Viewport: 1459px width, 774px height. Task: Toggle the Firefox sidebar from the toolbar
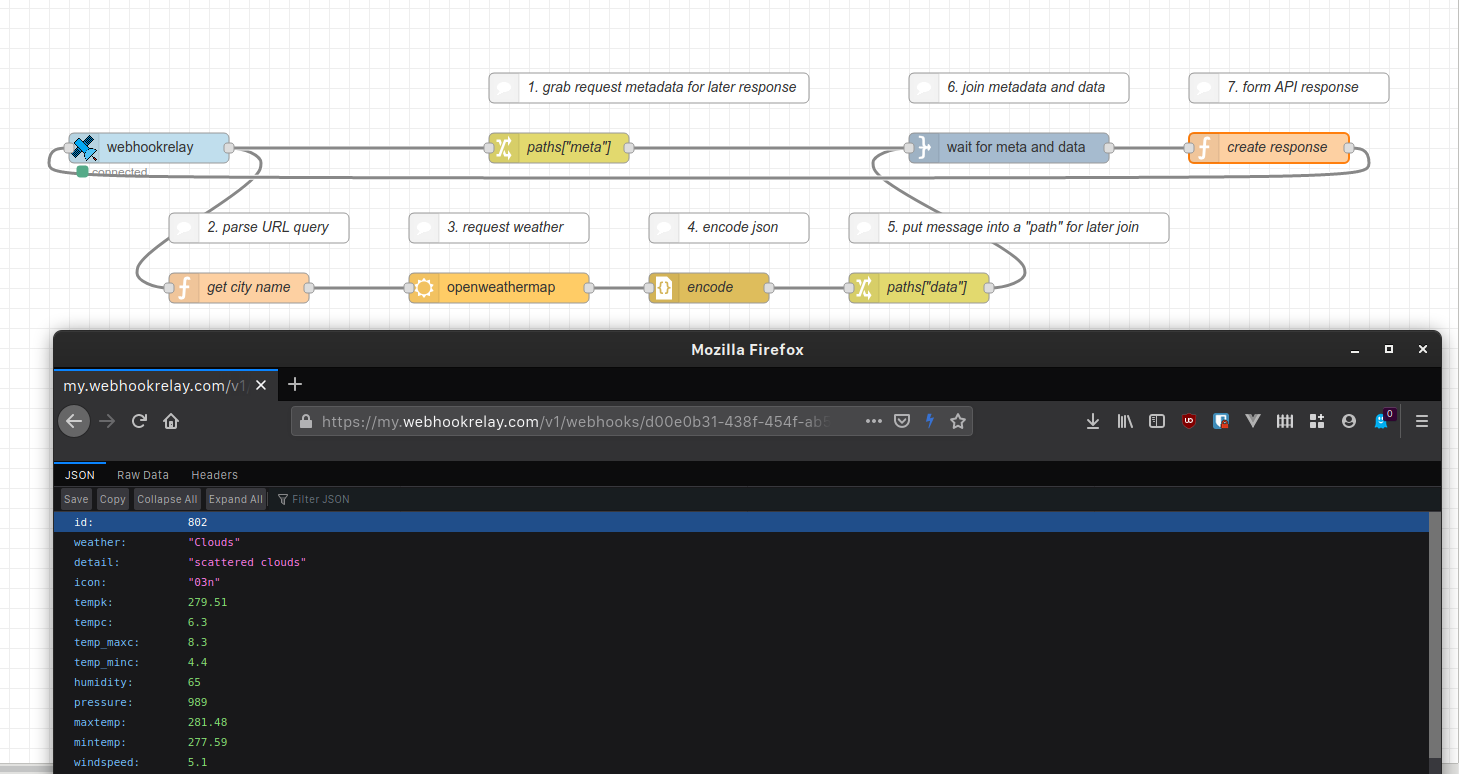(x=1156, y=421)
